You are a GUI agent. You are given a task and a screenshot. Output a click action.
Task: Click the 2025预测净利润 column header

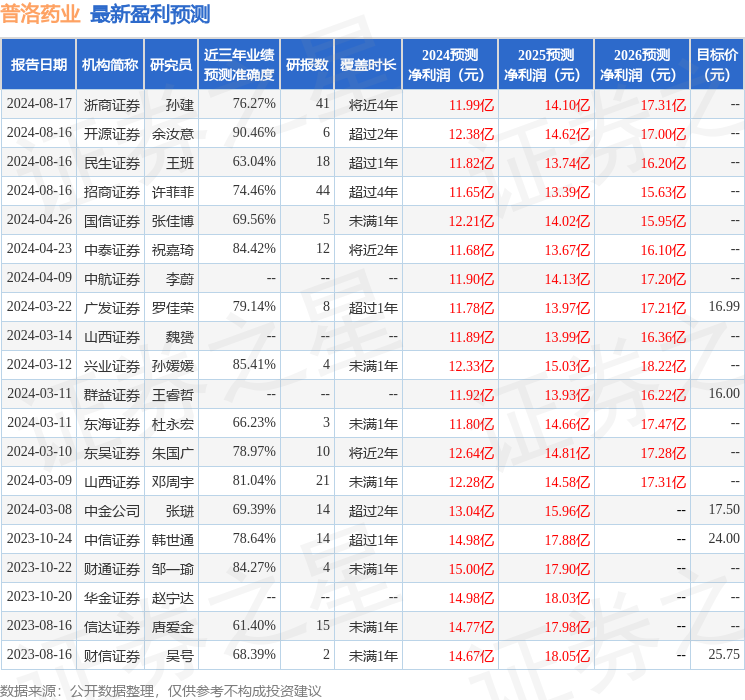tap(546, 64)
